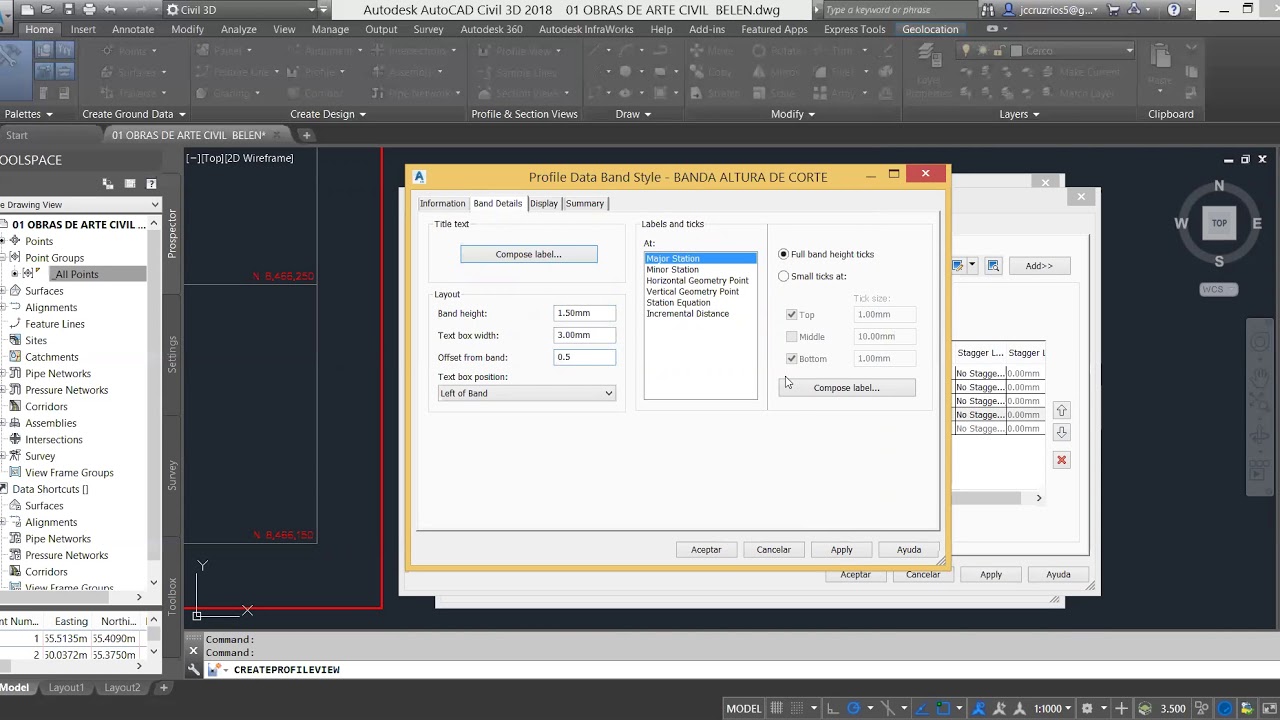Click the Compose label button under tick options
The width and height of the screenshot is (1280, 720).
[847, 387]
